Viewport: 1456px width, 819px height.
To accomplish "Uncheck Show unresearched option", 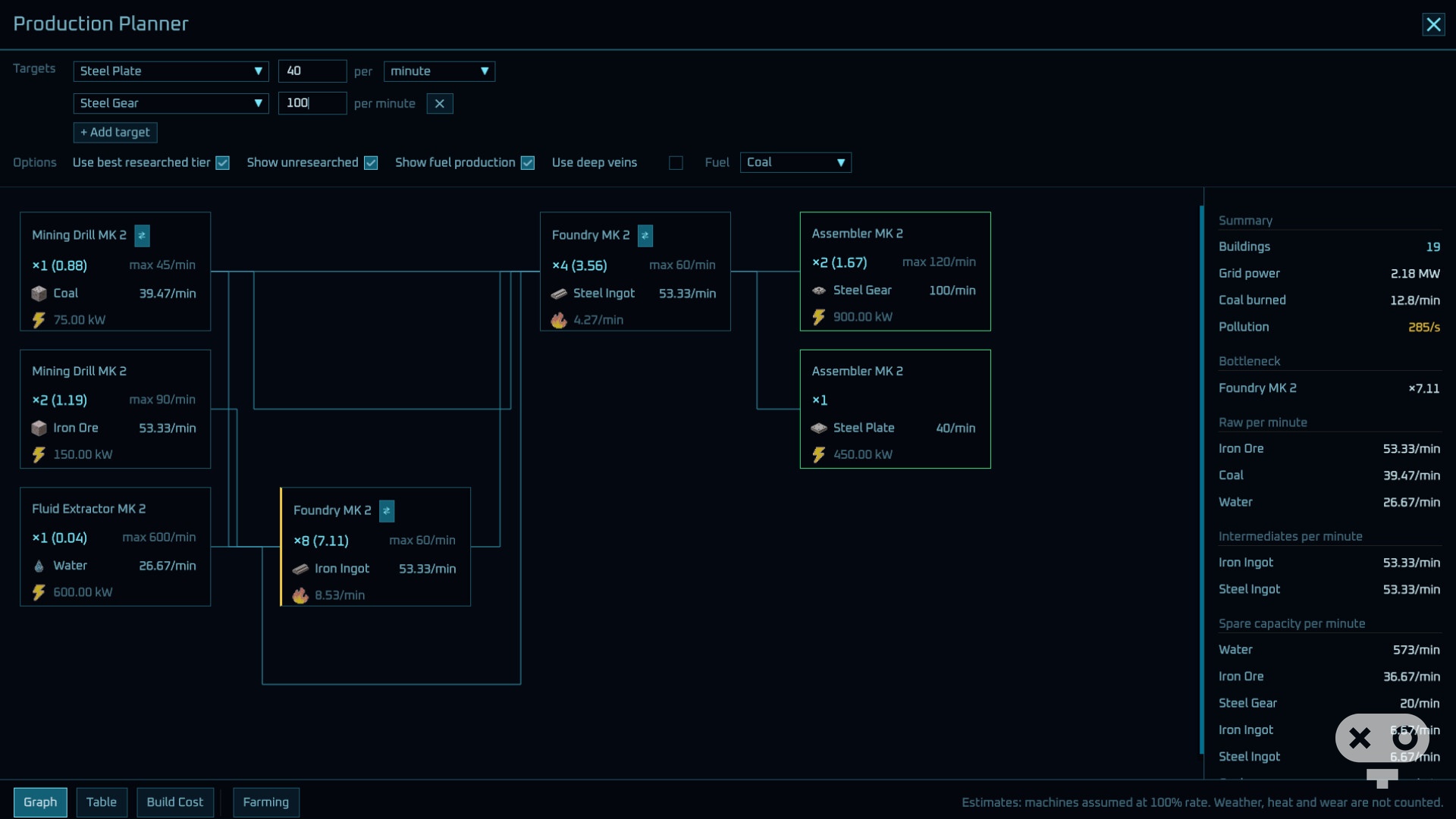I will click(371, 163).
